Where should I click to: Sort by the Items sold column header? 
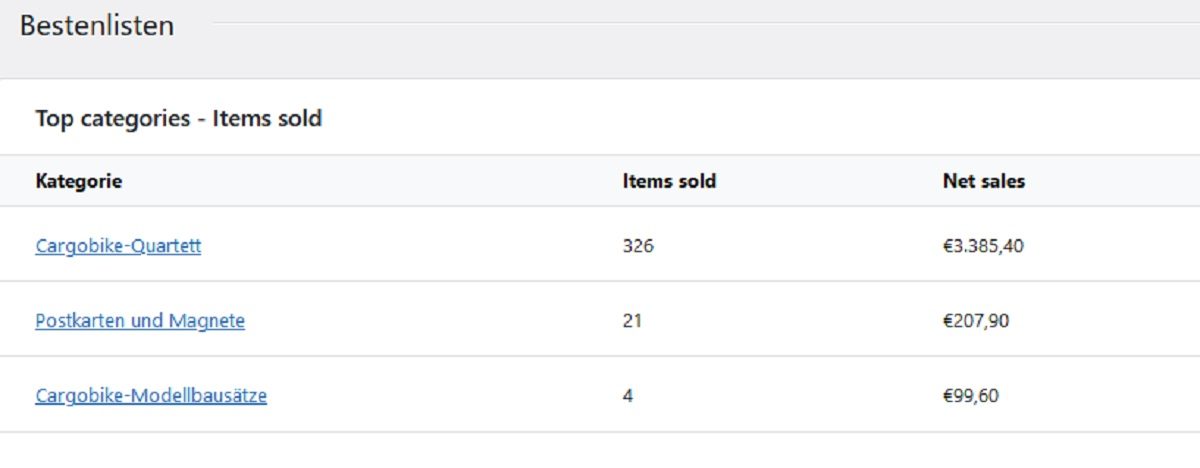point(669,181)
